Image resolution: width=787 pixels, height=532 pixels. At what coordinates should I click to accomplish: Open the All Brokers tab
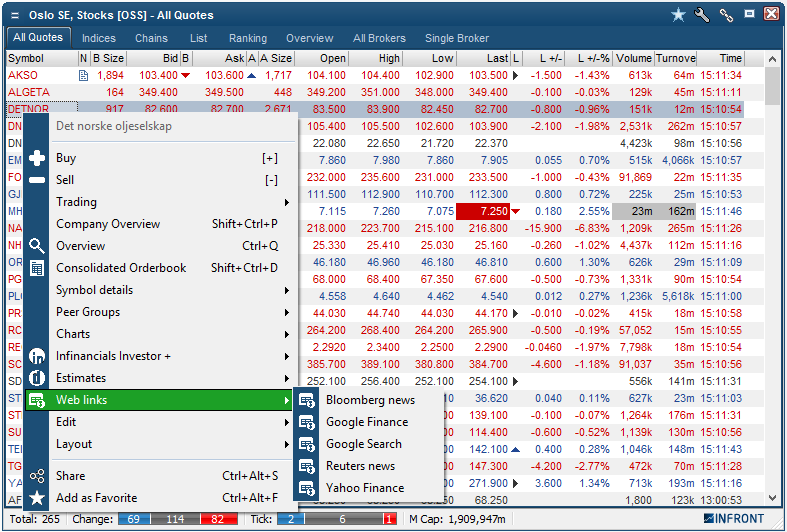tap(379, 38)
